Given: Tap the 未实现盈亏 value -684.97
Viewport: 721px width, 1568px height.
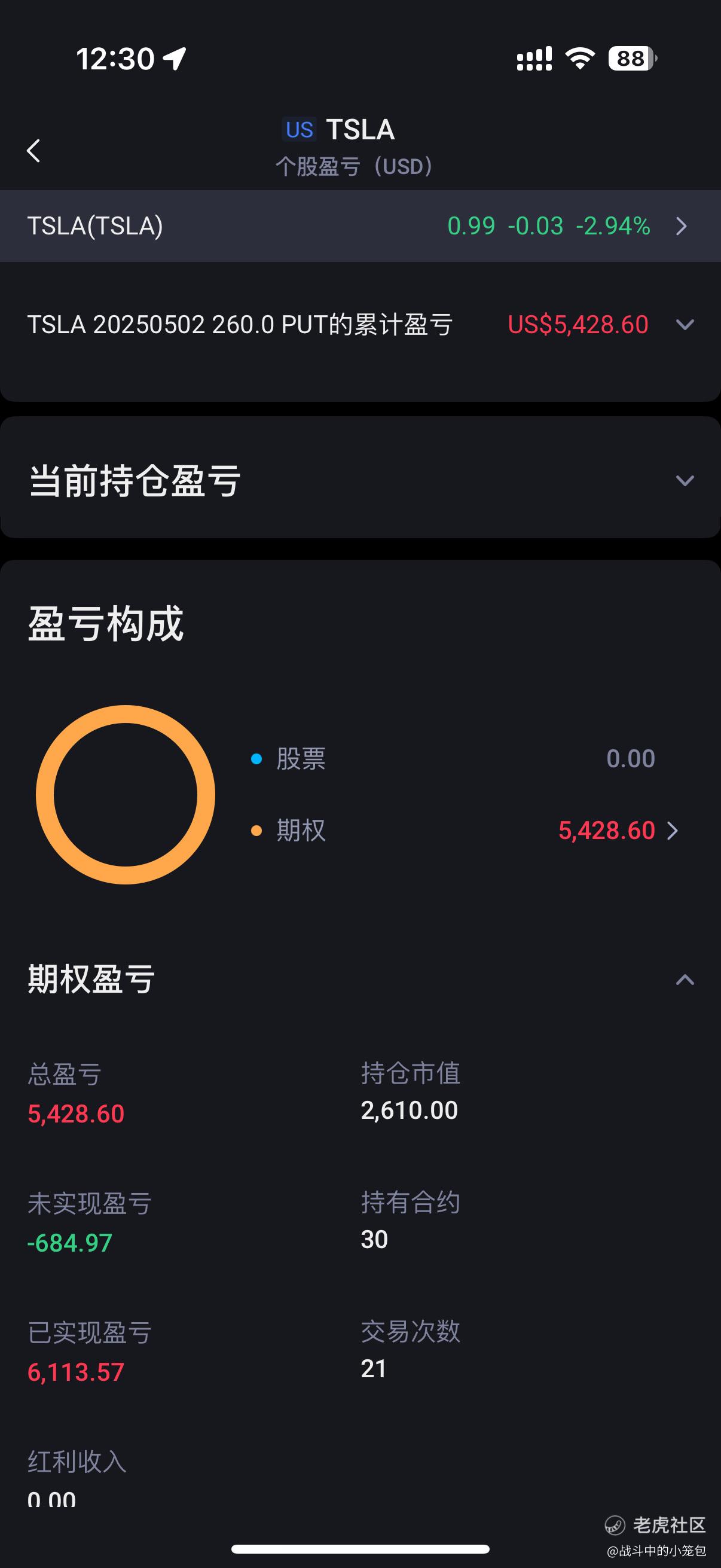Looking at the screenshot, I should pos(70,1243).
